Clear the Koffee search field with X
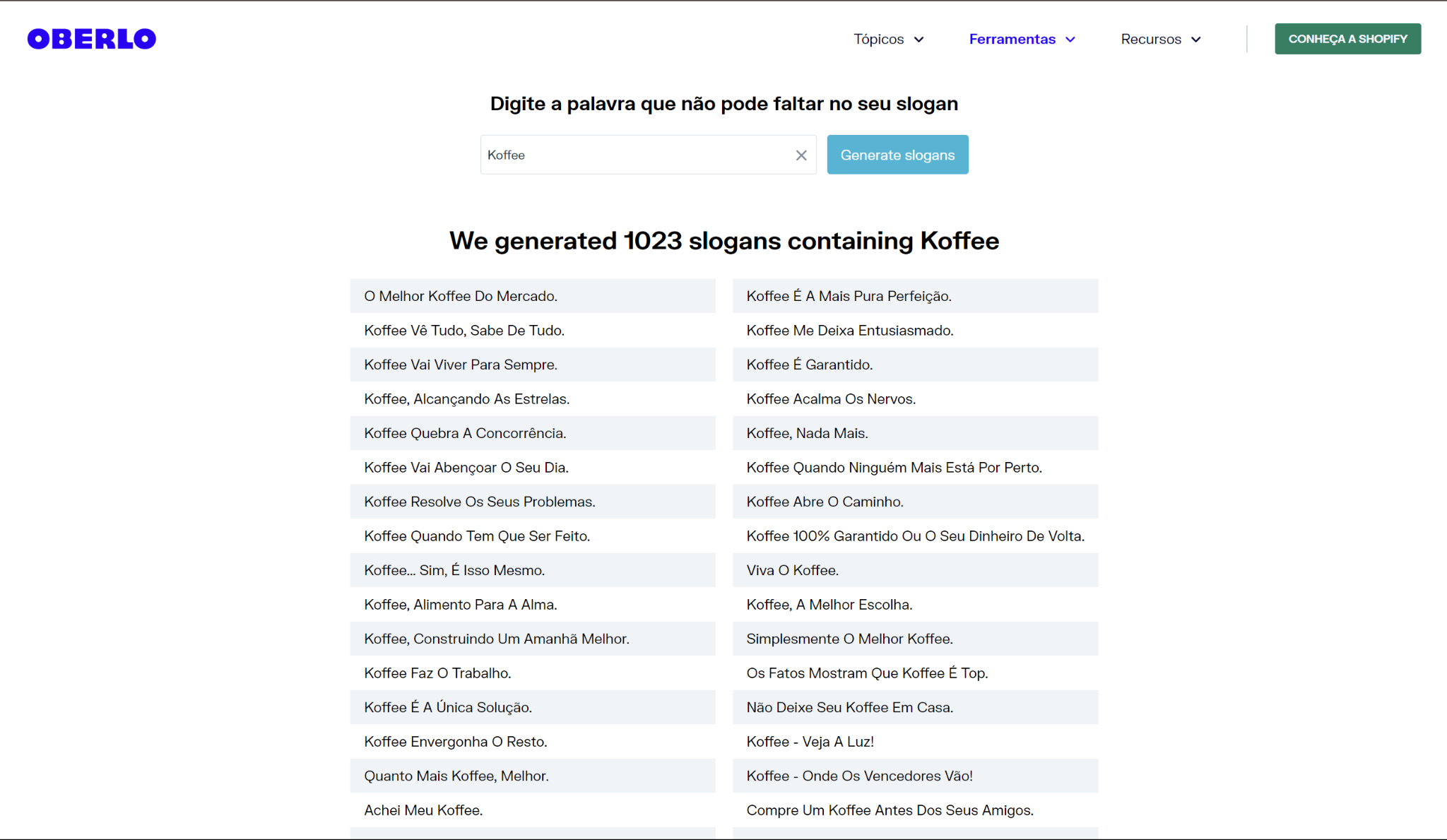The width and height of the screenshot is (1447, 840). pos(801,155)
